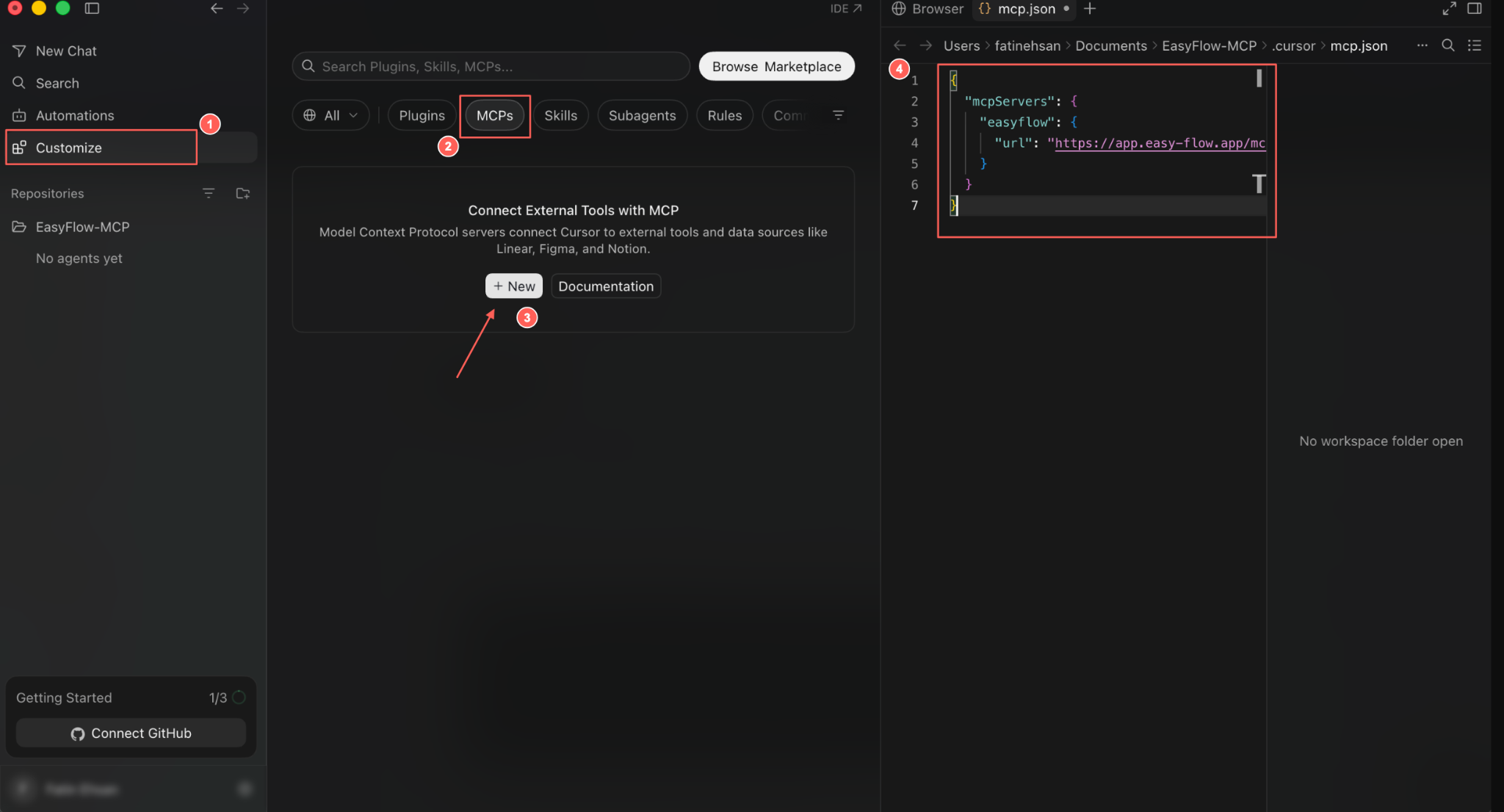This screenshot has height=812, width=1504.
Task: Switch to the Browser tab
Action: click(928, 9)
